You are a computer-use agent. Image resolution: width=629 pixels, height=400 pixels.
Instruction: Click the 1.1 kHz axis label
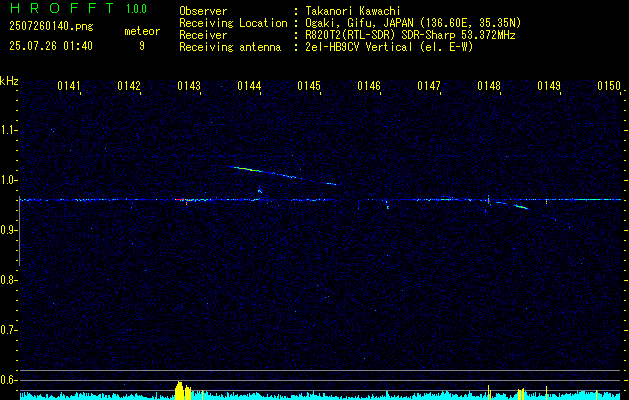click(8, 130)
